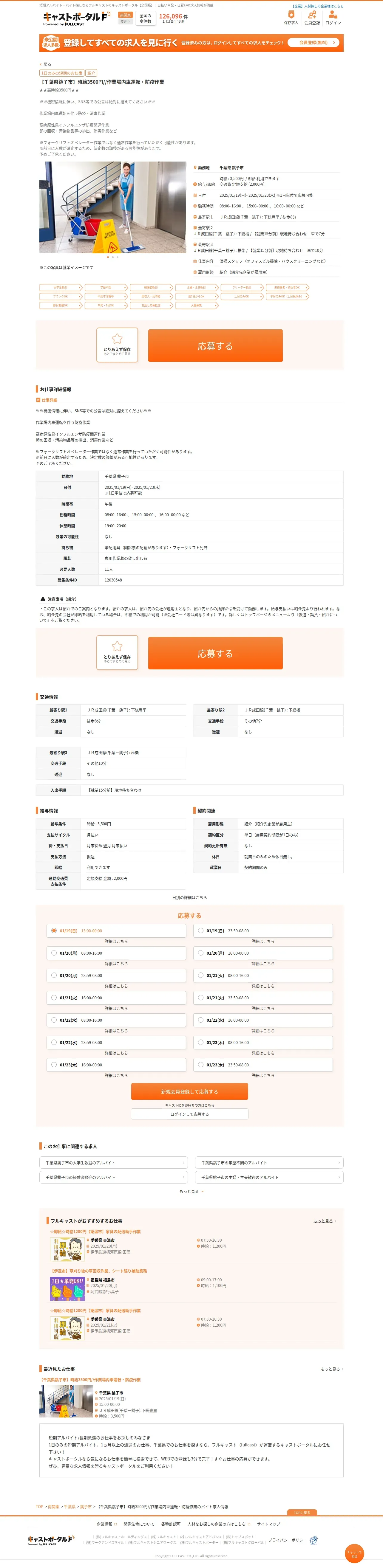Expand the もっと見る related jobs list
The image size is (383, 1568).
[x=191, y=1192]
